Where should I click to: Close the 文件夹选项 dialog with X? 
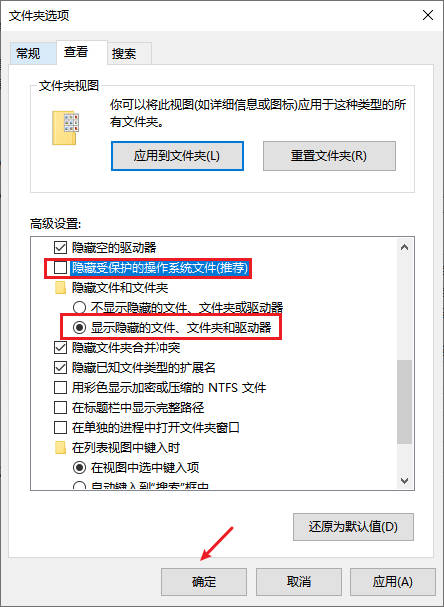pos(428,15)
